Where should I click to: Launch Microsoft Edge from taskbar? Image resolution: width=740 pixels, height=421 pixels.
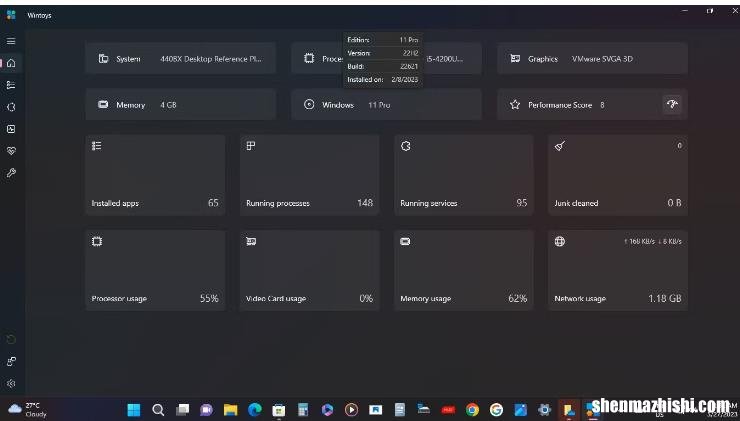[255, 410]
